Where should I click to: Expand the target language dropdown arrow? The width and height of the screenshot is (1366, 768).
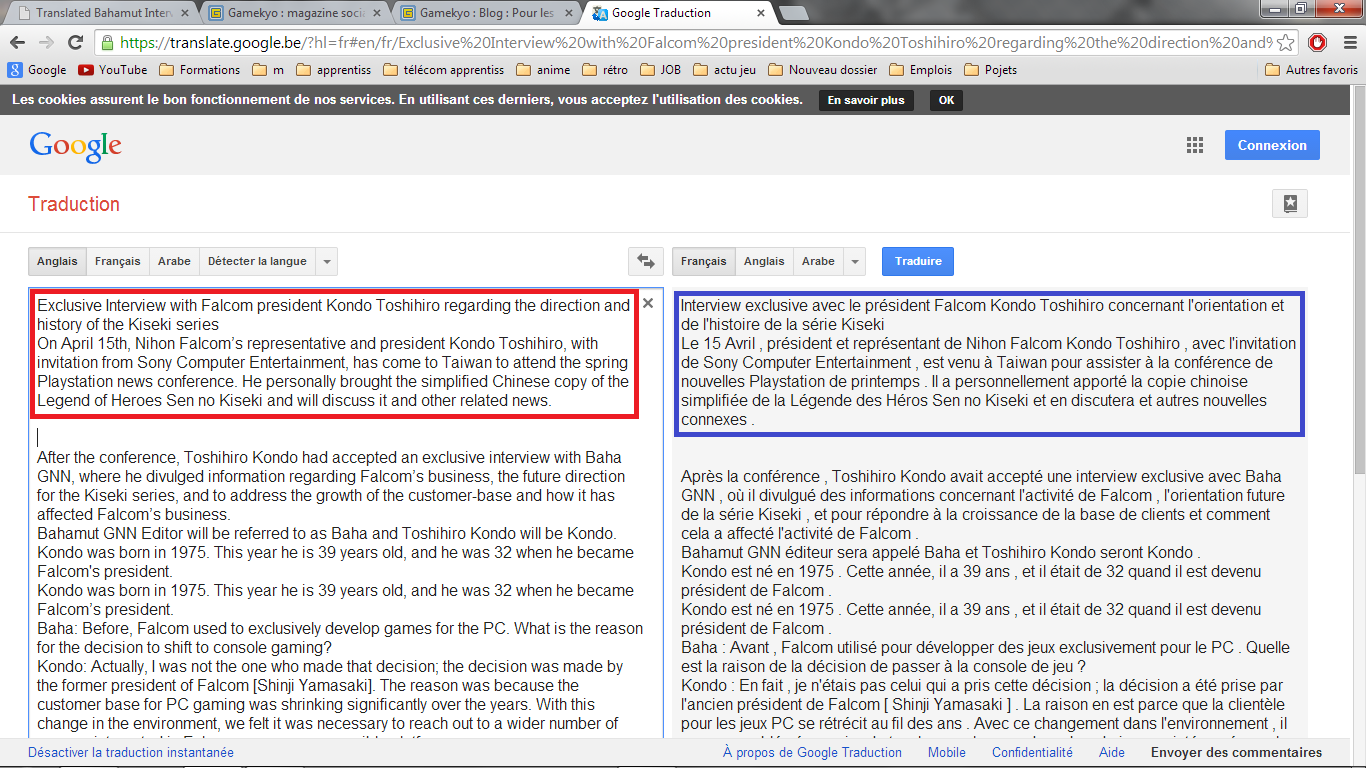(x=855, y=261)
